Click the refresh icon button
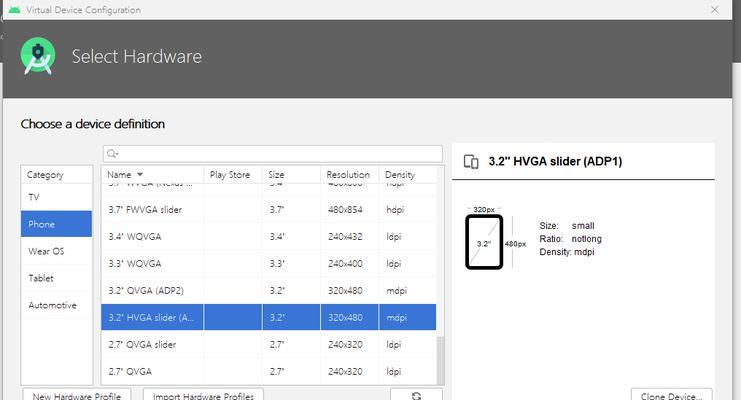 [416, 395]
